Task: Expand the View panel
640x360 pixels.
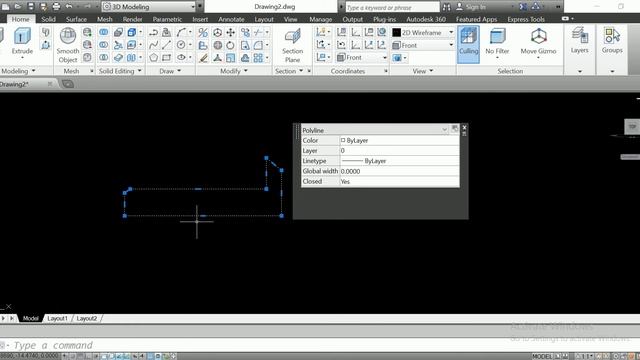Action: (422, 71)
